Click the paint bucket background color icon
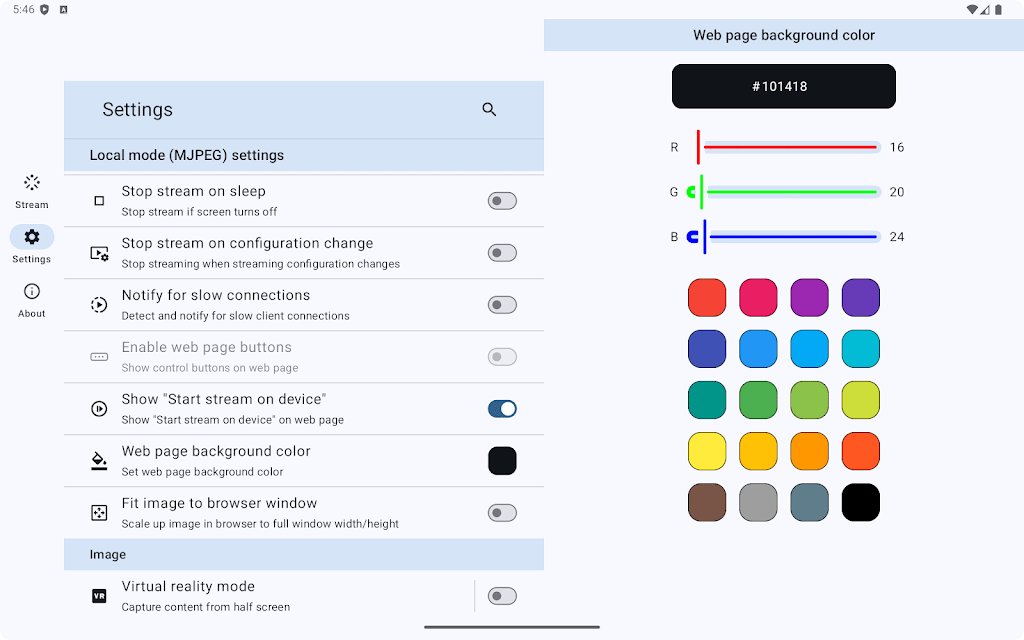Image resolution: width=1024 pixels, height=640 pixels. [99, 461]
